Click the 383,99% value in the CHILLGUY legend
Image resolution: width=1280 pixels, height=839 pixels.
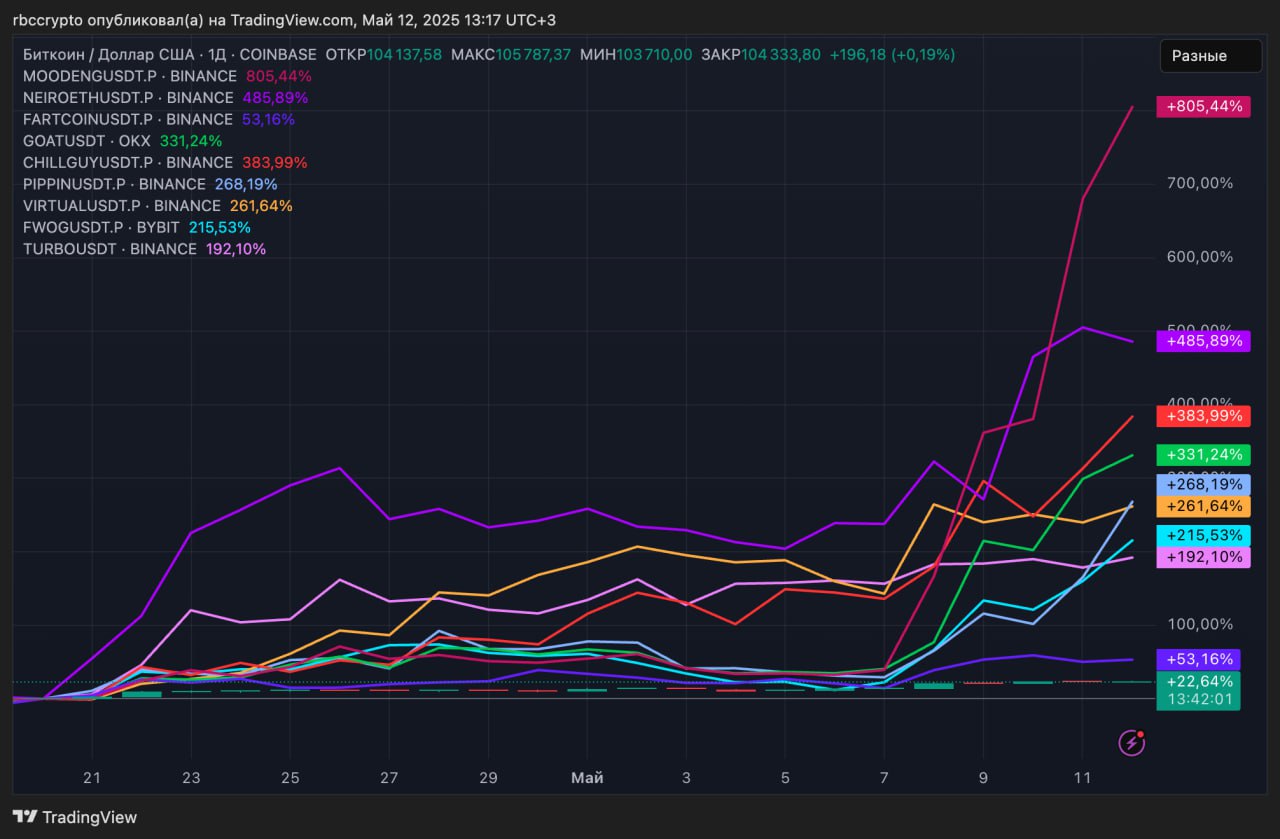coord(274,162)
